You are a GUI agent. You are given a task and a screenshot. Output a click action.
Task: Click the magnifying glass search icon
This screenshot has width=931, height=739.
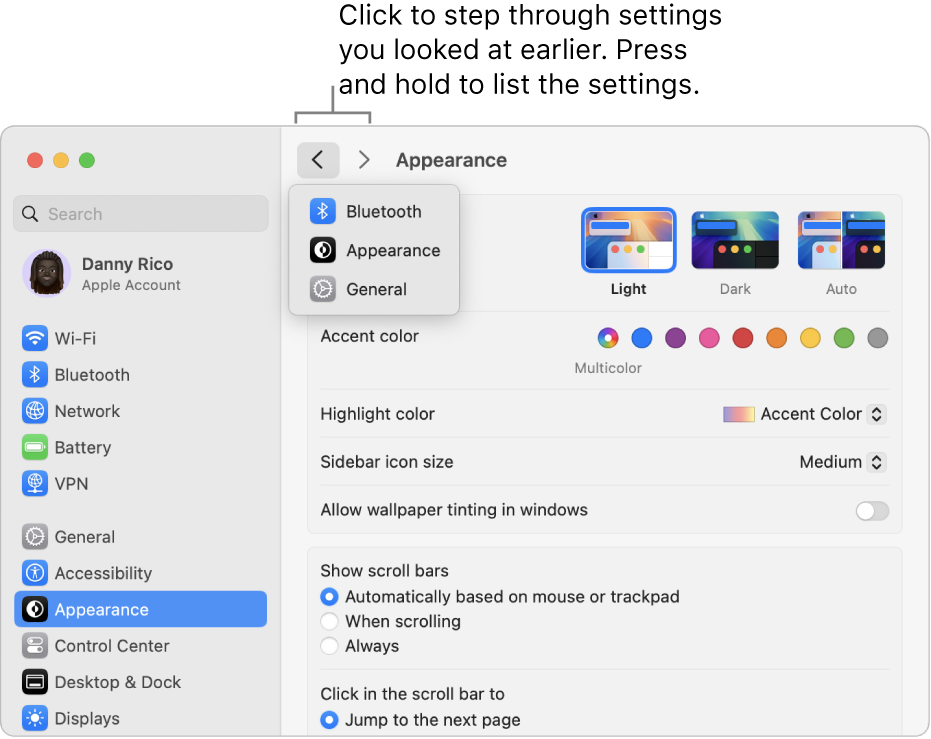(30, 214)
